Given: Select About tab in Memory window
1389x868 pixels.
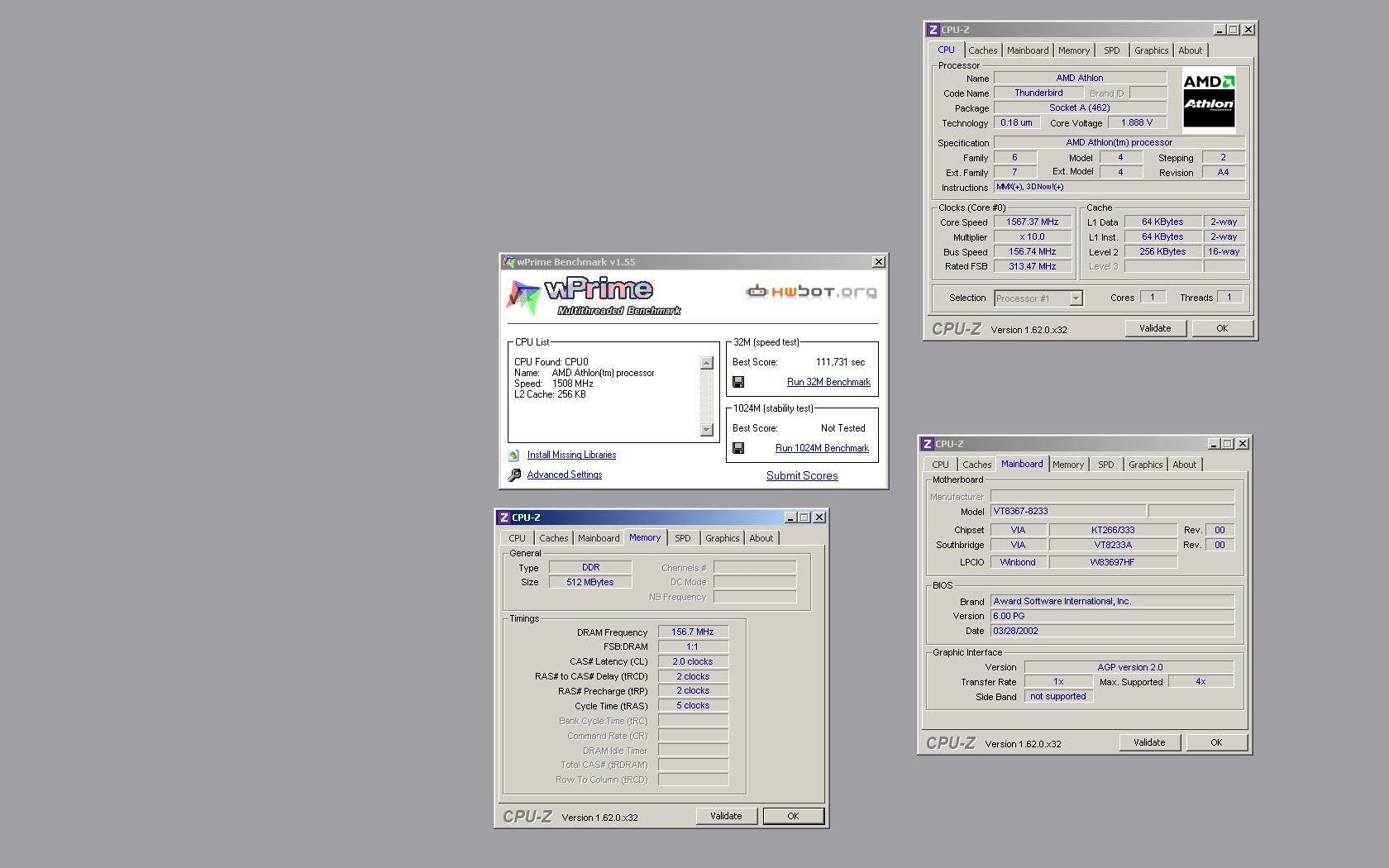Looking at the screenshot, I should pyautogui.click(x=761, y=538).
